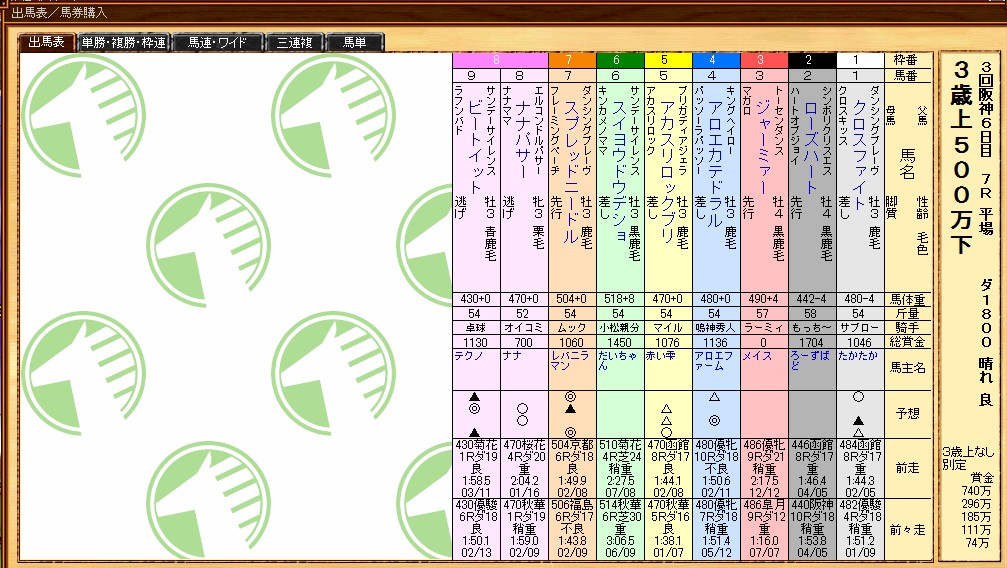The width and height of the screenshot is (1007, 568).
Task: Click jockey 鳴神秀人
Action: (715, 328)
